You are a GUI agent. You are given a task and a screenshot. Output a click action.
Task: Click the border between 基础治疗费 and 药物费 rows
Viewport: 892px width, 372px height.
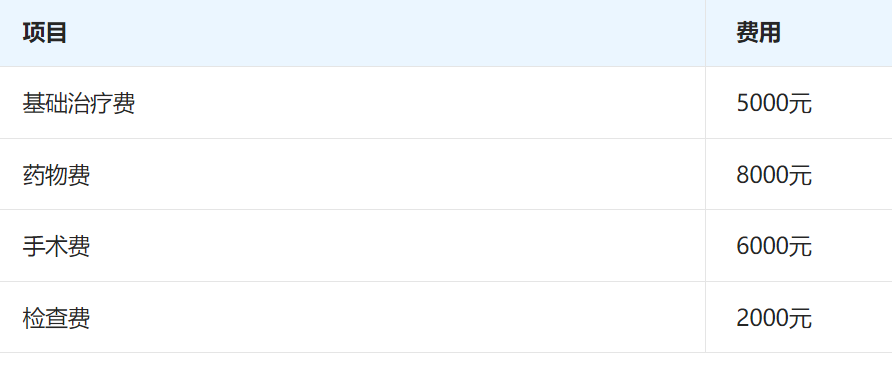[446, 139]
